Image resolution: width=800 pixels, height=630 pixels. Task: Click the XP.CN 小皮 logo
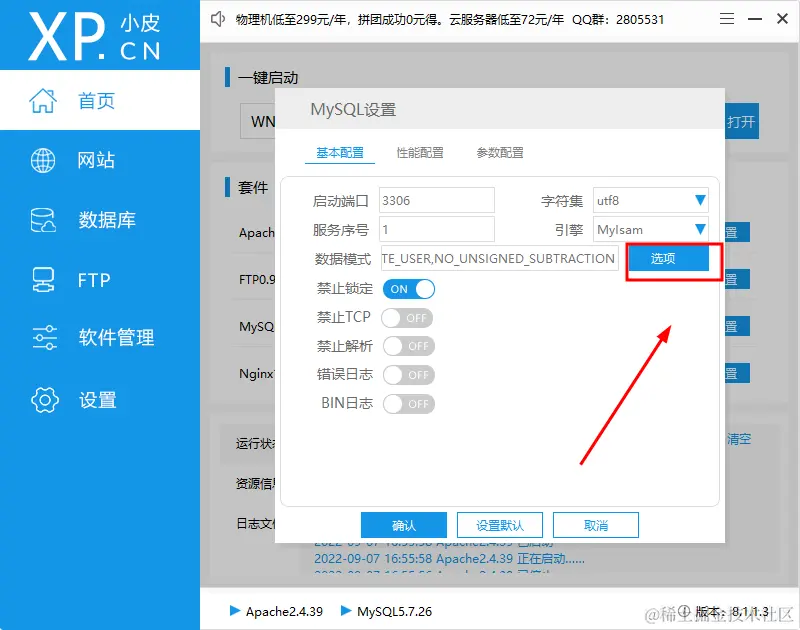[94, 36]
